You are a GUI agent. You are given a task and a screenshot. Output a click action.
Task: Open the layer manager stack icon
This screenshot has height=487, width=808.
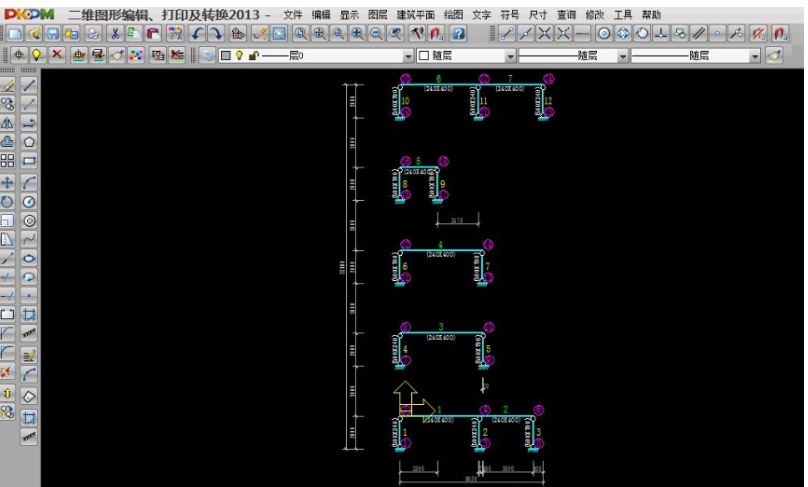point(207,56)
